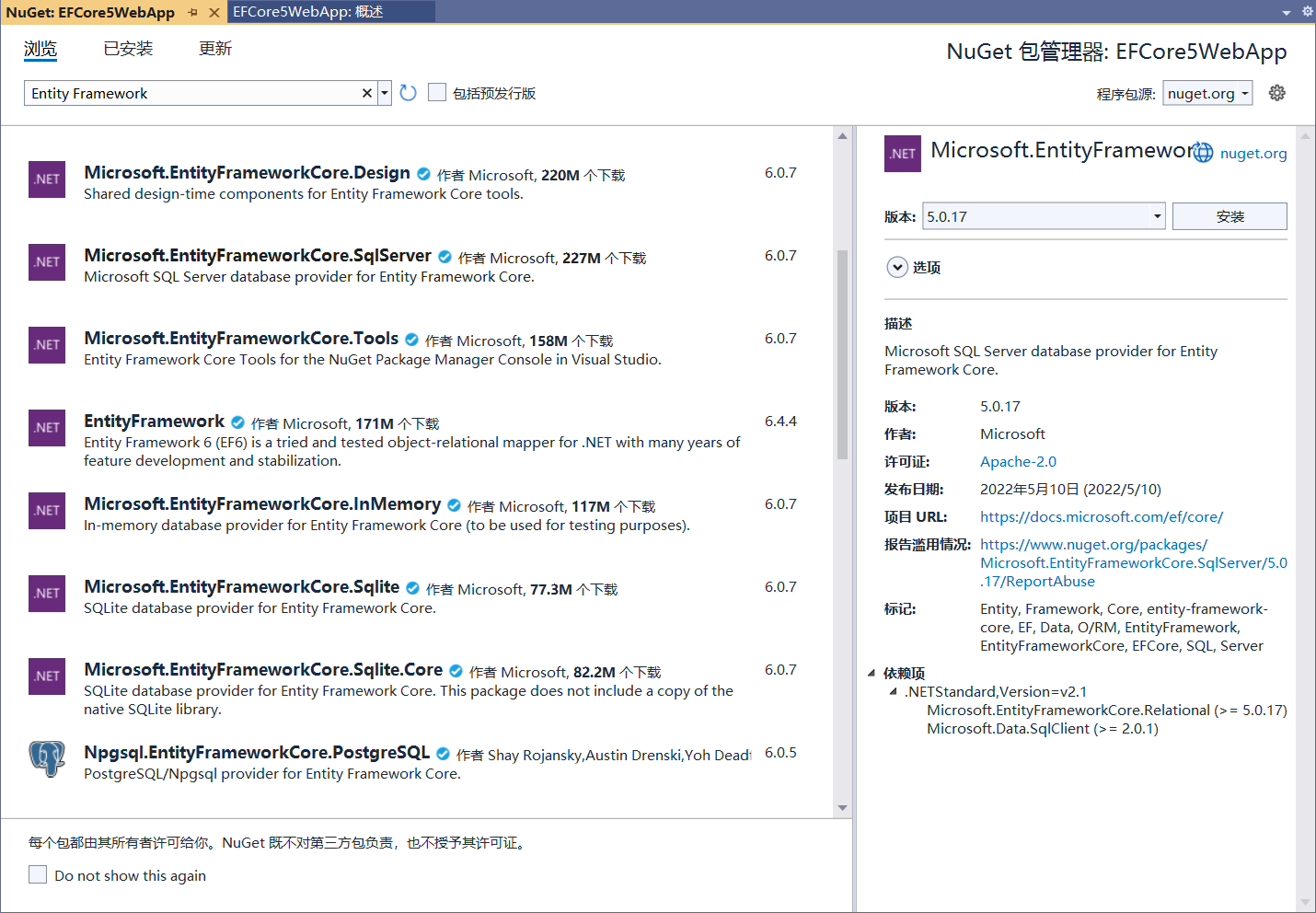The image size is (1316, 913).
Task: Click the .NET icon of EntityFrameworkCore.Tools
Action: tap(47, 345)
